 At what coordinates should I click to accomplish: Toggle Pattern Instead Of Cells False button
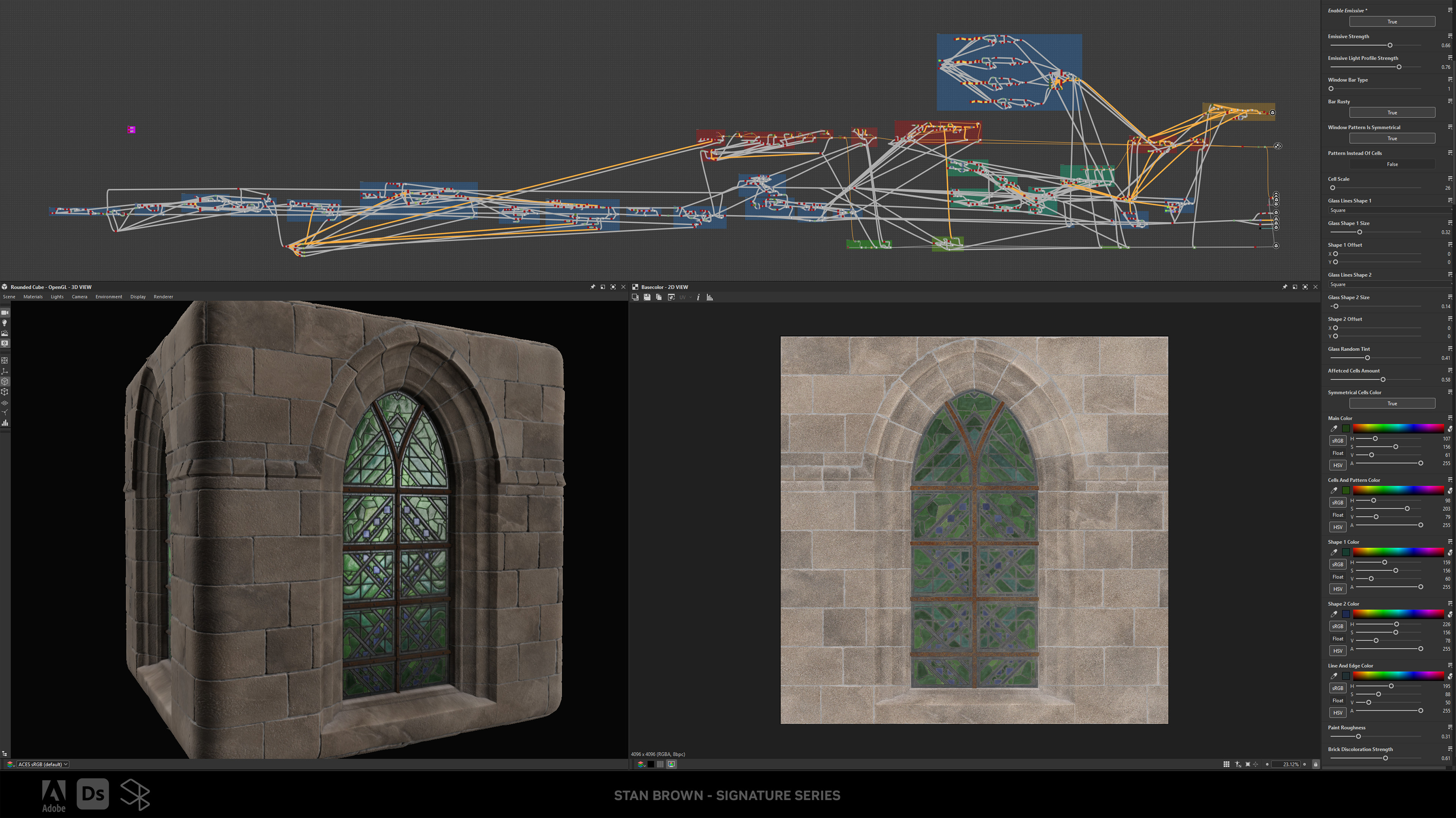[1392, 165]
